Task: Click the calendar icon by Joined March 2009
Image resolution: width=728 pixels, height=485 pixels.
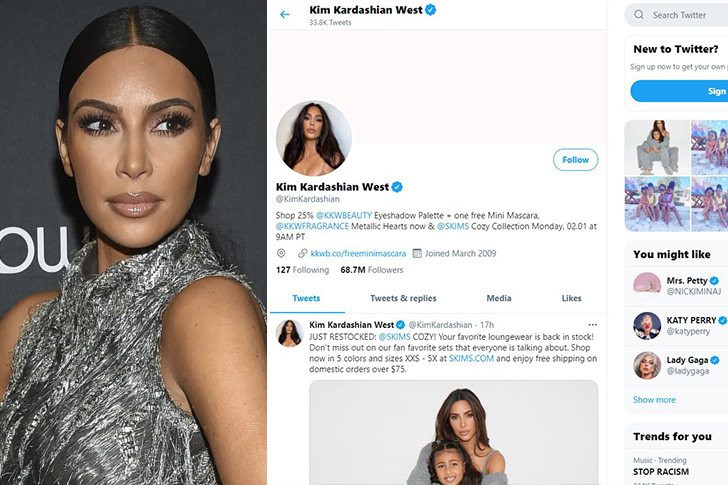Action: pos(417,253)
